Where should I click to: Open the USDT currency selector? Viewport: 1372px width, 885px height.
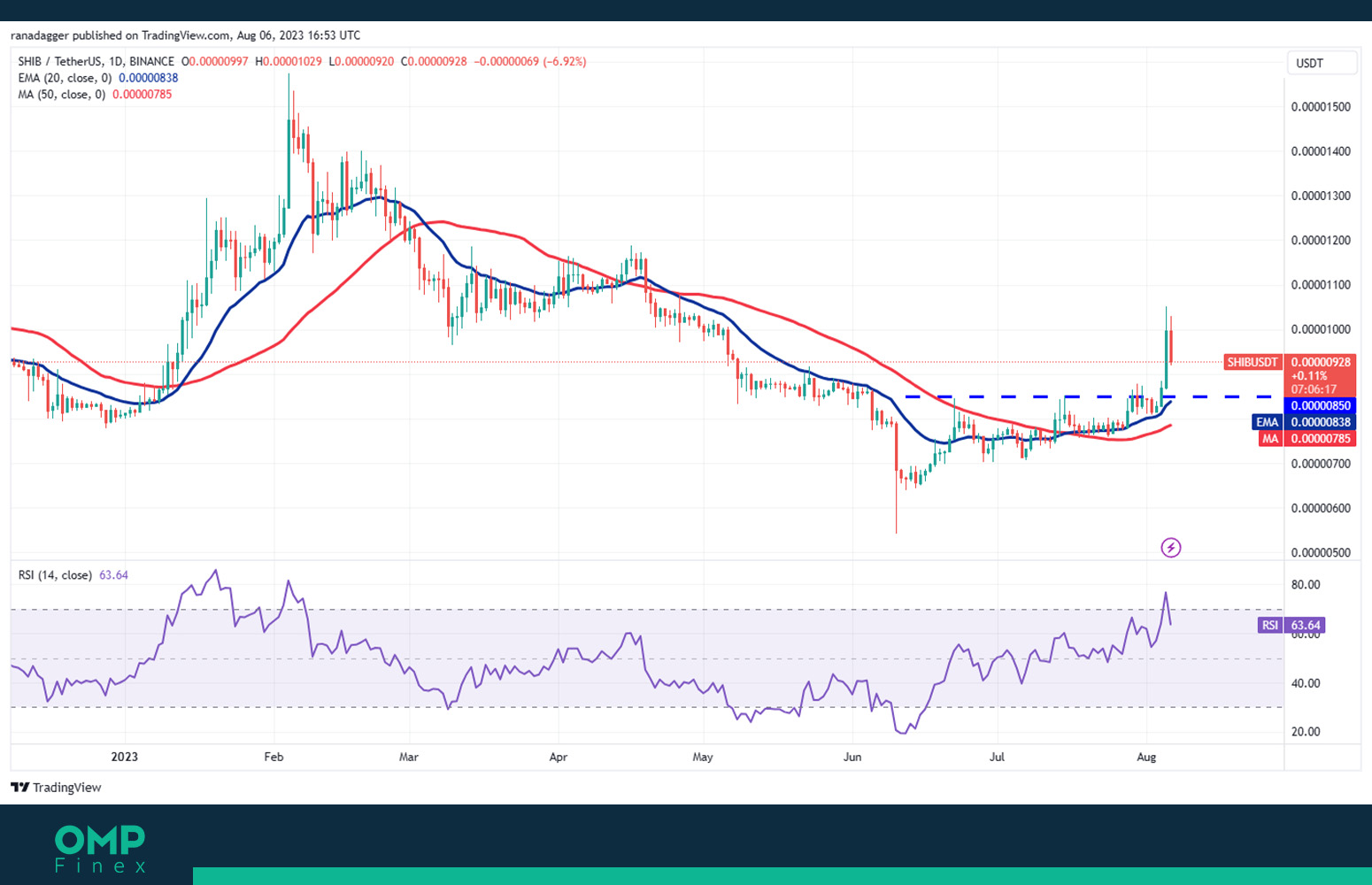point(1322,63)
